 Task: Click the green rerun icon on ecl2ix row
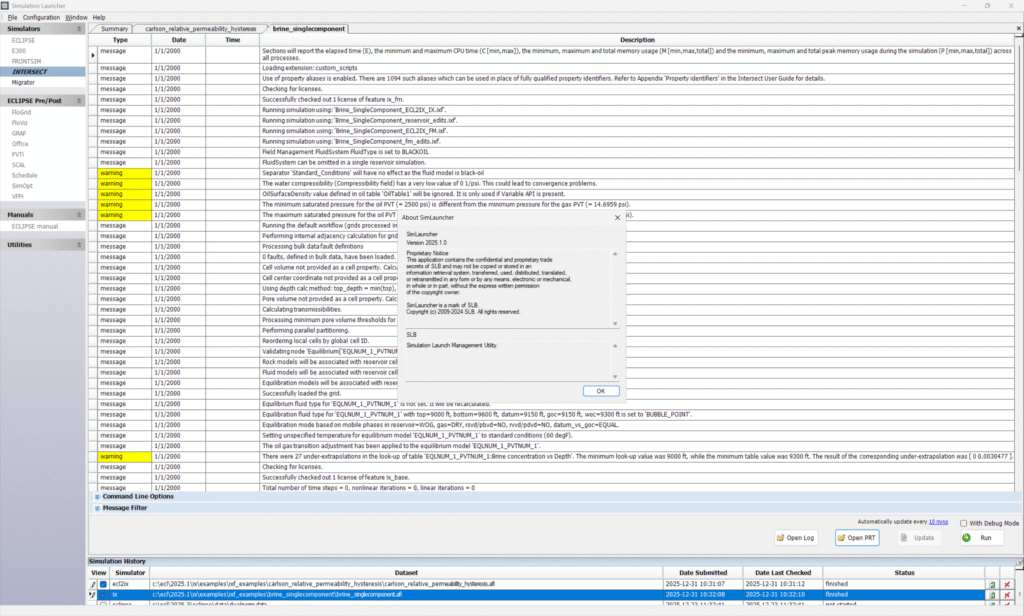(x=991, y=583)
